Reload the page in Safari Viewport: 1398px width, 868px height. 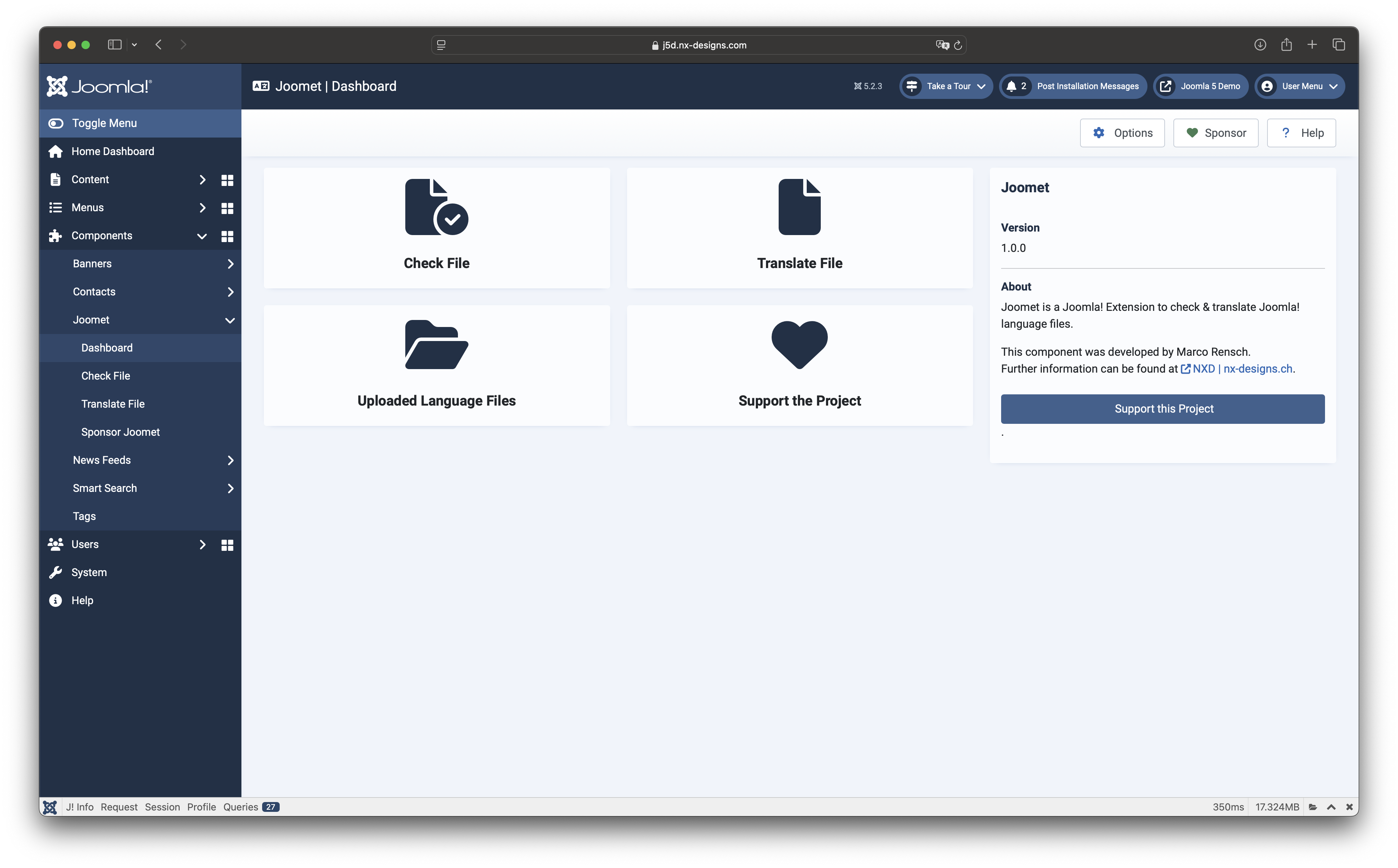958,45
